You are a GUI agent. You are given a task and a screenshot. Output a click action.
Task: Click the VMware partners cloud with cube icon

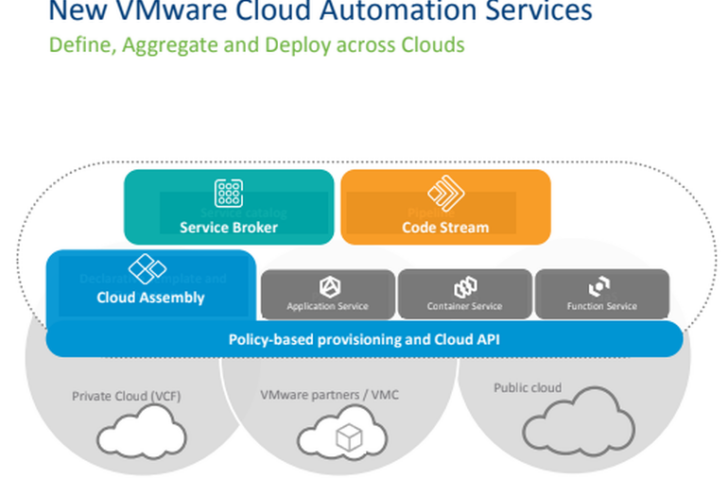[342, 431]
